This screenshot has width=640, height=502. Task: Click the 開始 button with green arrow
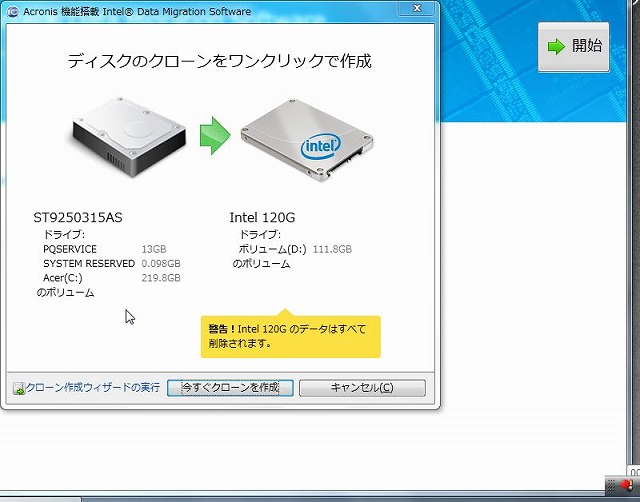click(573, 47)
